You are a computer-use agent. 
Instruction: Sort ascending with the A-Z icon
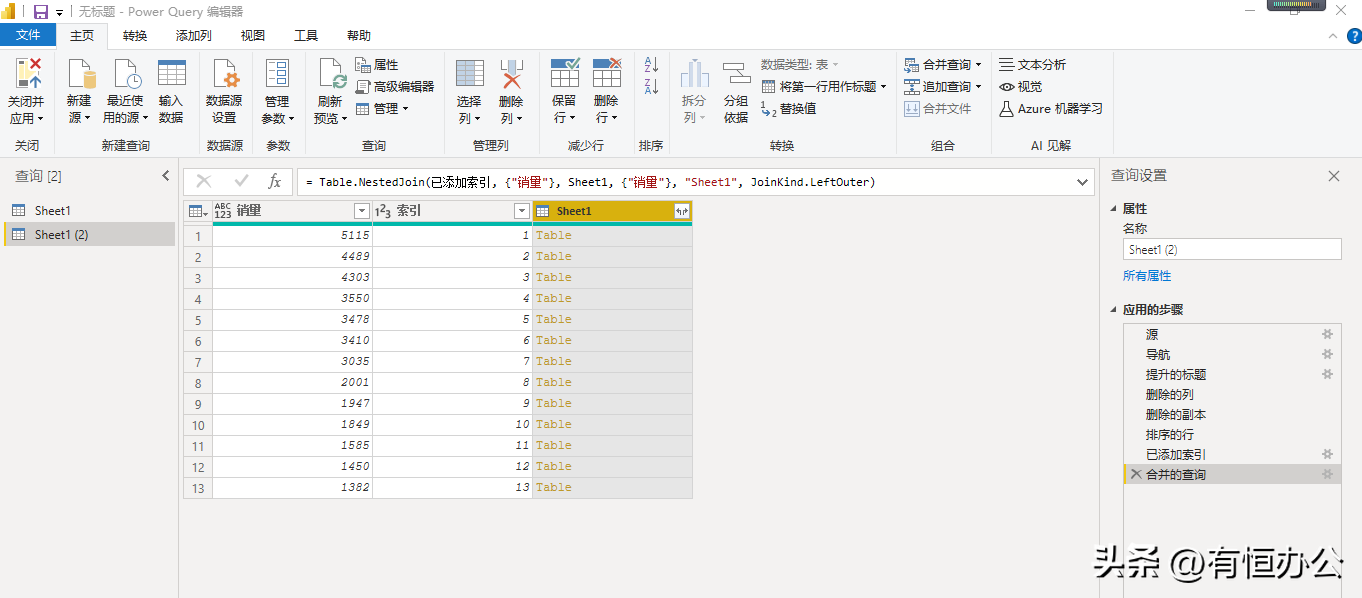651,64
